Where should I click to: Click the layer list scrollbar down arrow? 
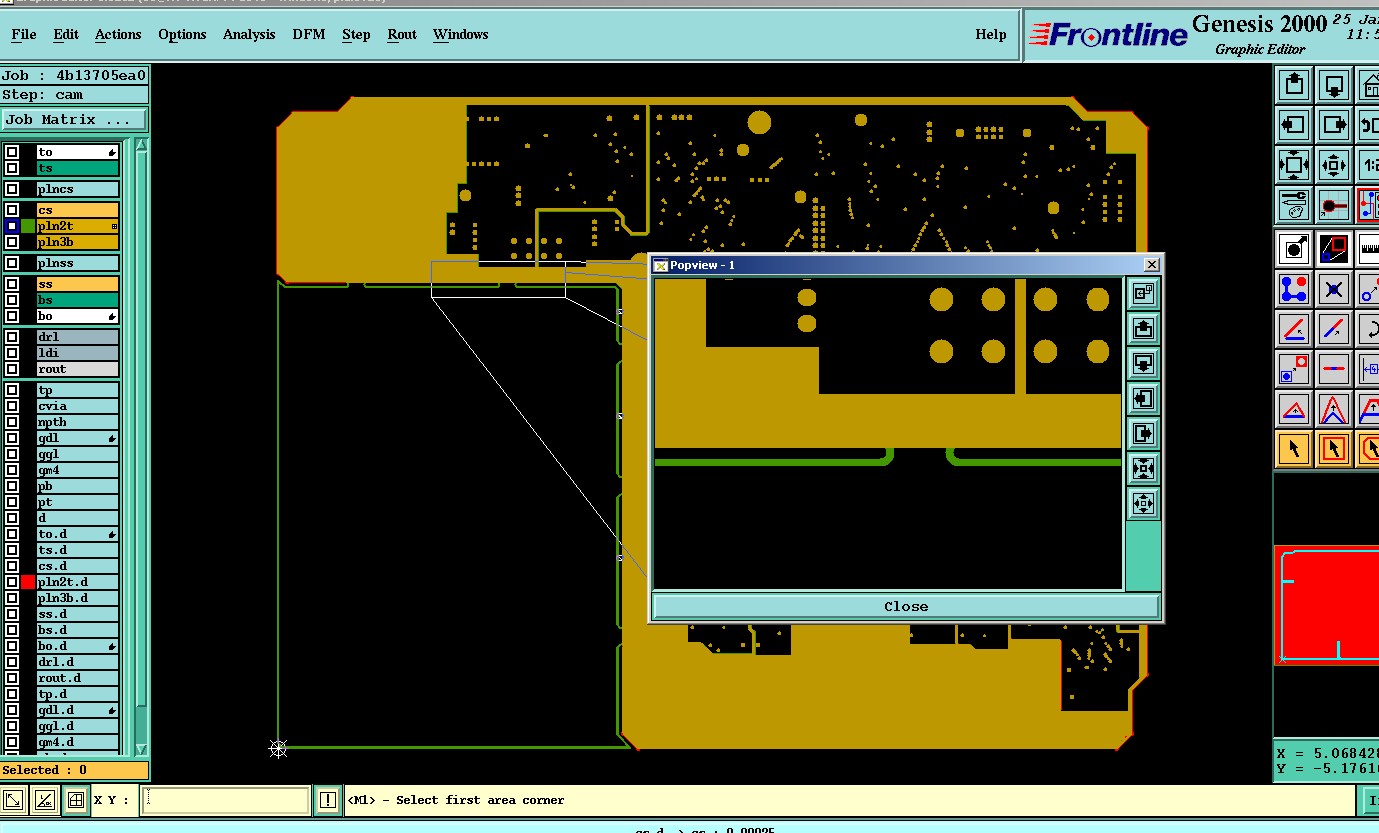141,748
